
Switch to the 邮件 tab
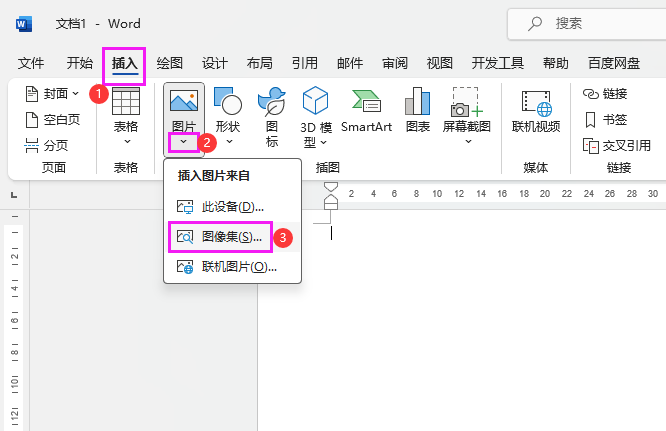tap(350, 63)
